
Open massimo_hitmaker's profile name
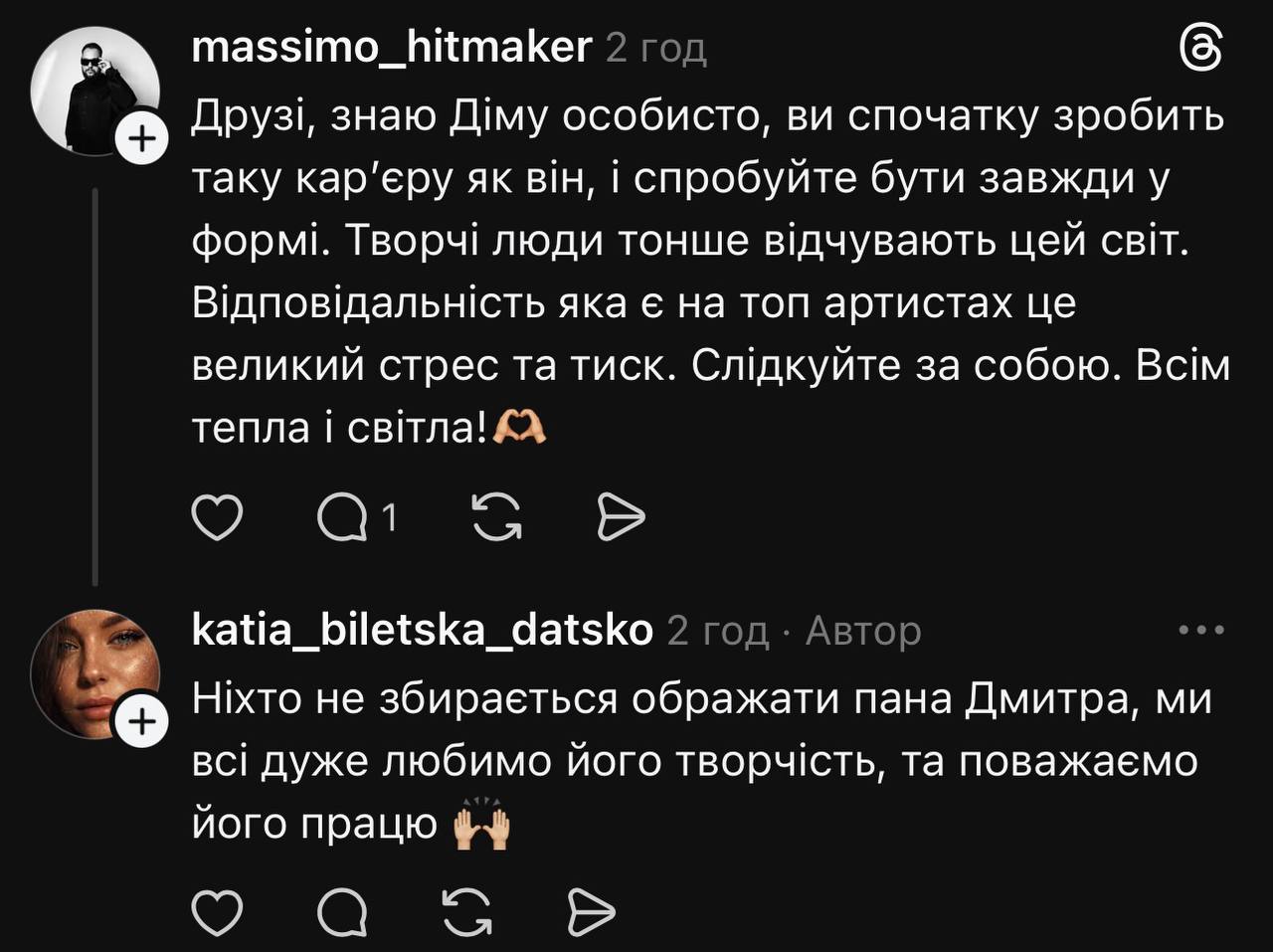(392, 46)
